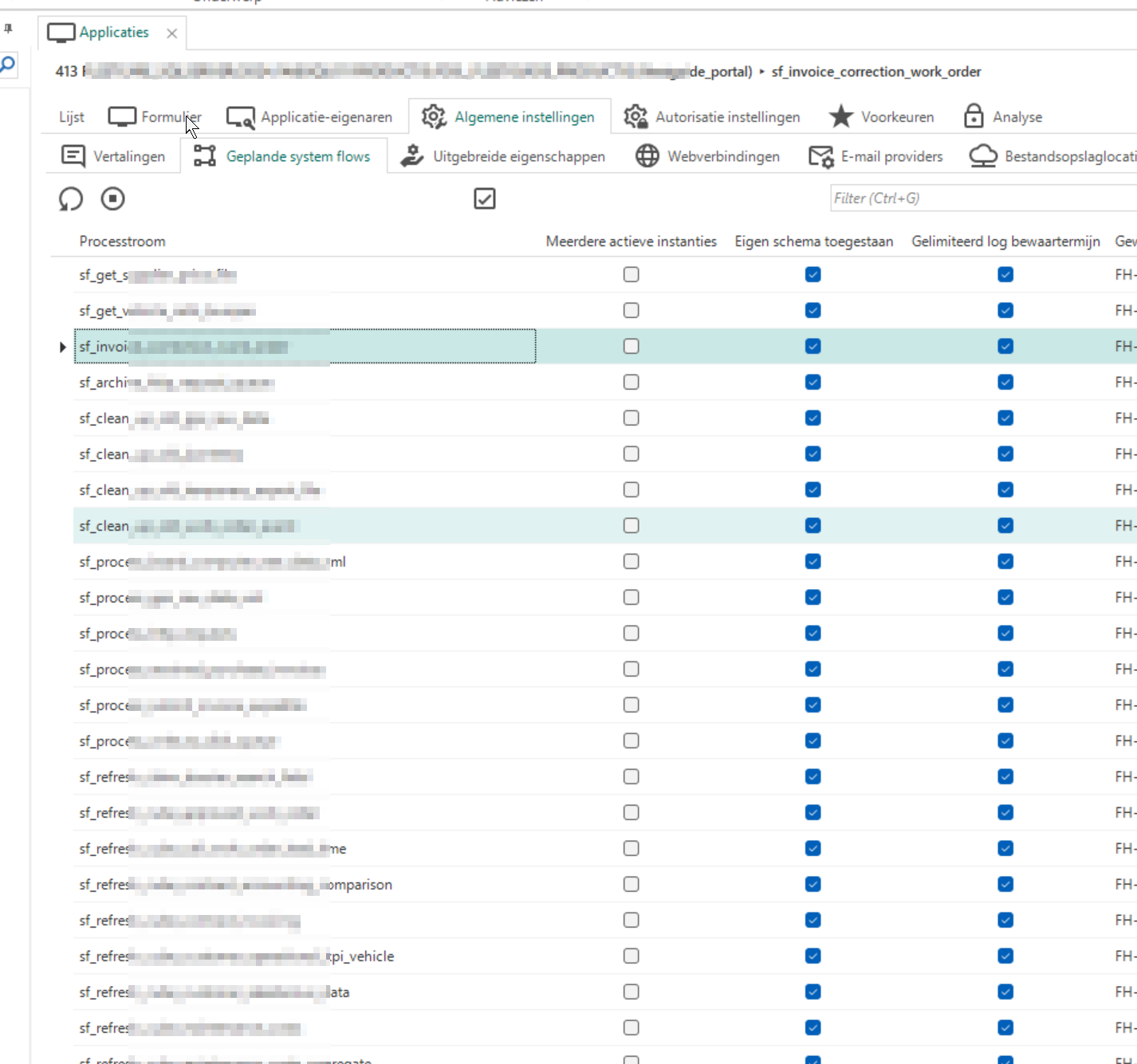Tick Meerdere actieve instanties for the omparison row
The width and height of the screenshot is (1137, 1064).
[x=631, y=885]
